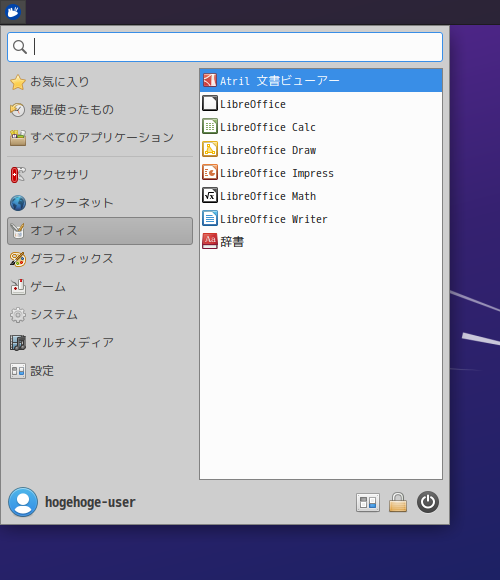This screenshot has width=500, height=580.
Task: Launch LibreOffice Writer
Action: (x=321, y=219)
